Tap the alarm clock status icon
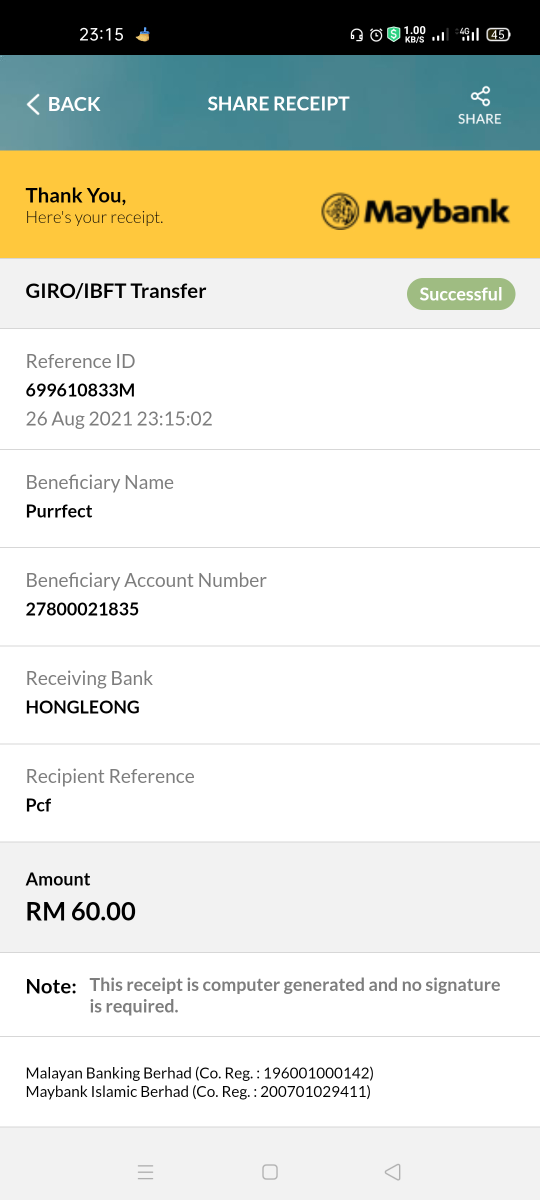This screenshot has width=540, height=1200. tap(376, 35)
